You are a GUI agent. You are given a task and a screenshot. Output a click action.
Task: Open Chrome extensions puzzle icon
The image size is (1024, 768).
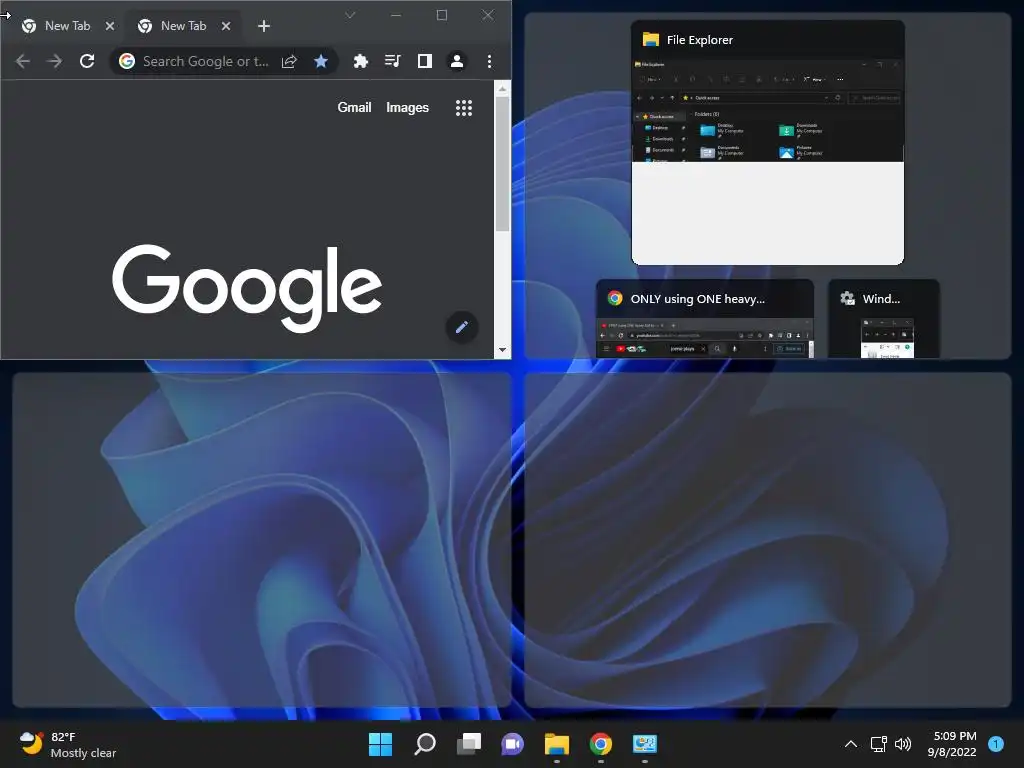(x=360, y=61)
